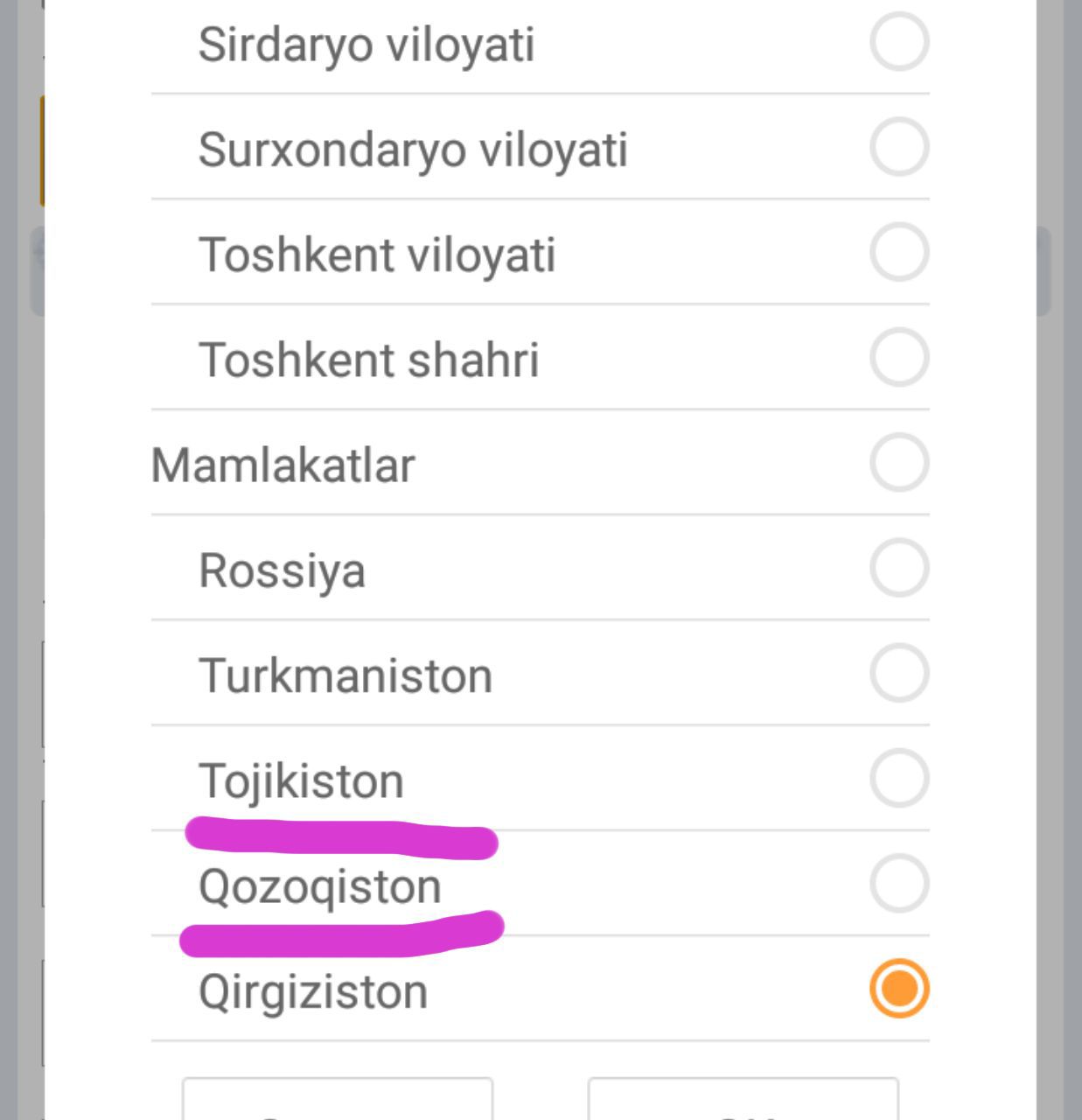Confirm the selection with OK button
This screenshot has height=1120, width=1082.
click(743, 1102)
